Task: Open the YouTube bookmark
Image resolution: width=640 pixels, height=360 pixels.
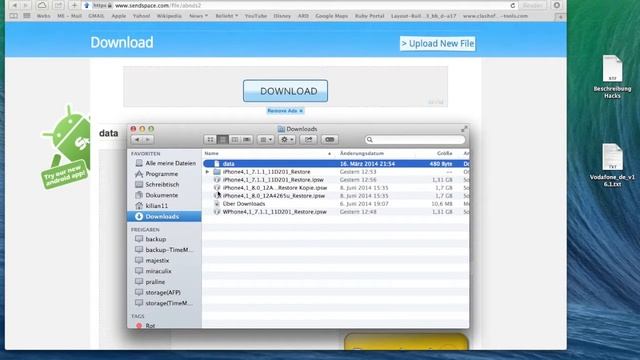Action: coord(256,16)
